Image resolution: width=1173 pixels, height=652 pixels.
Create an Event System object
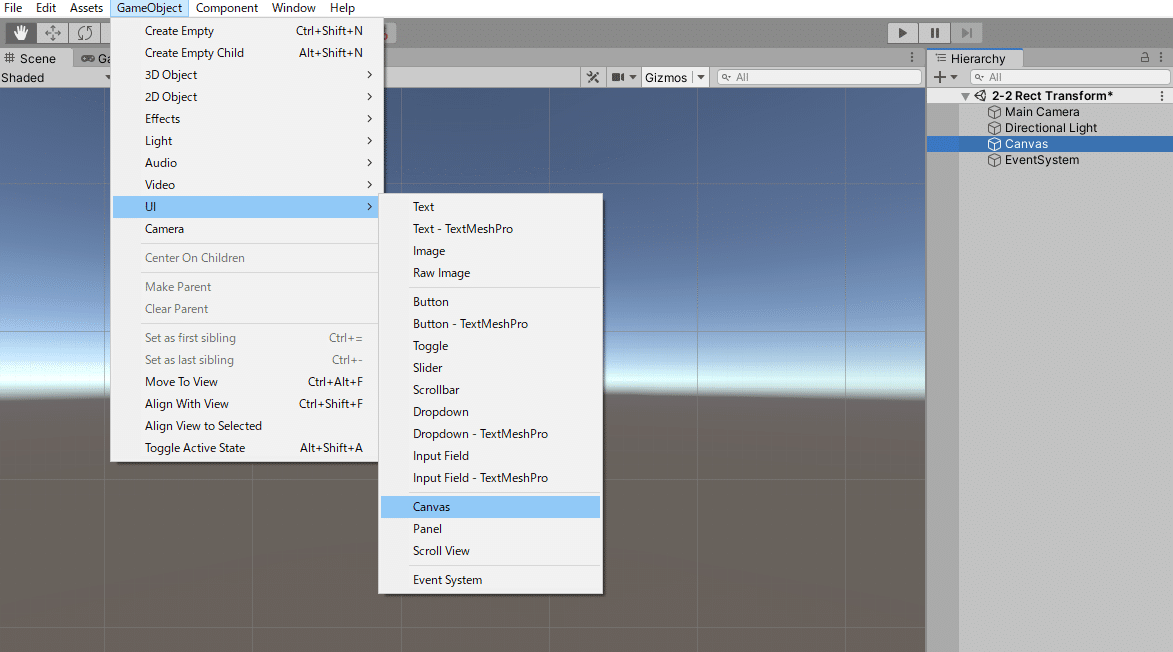pos(490,580)
